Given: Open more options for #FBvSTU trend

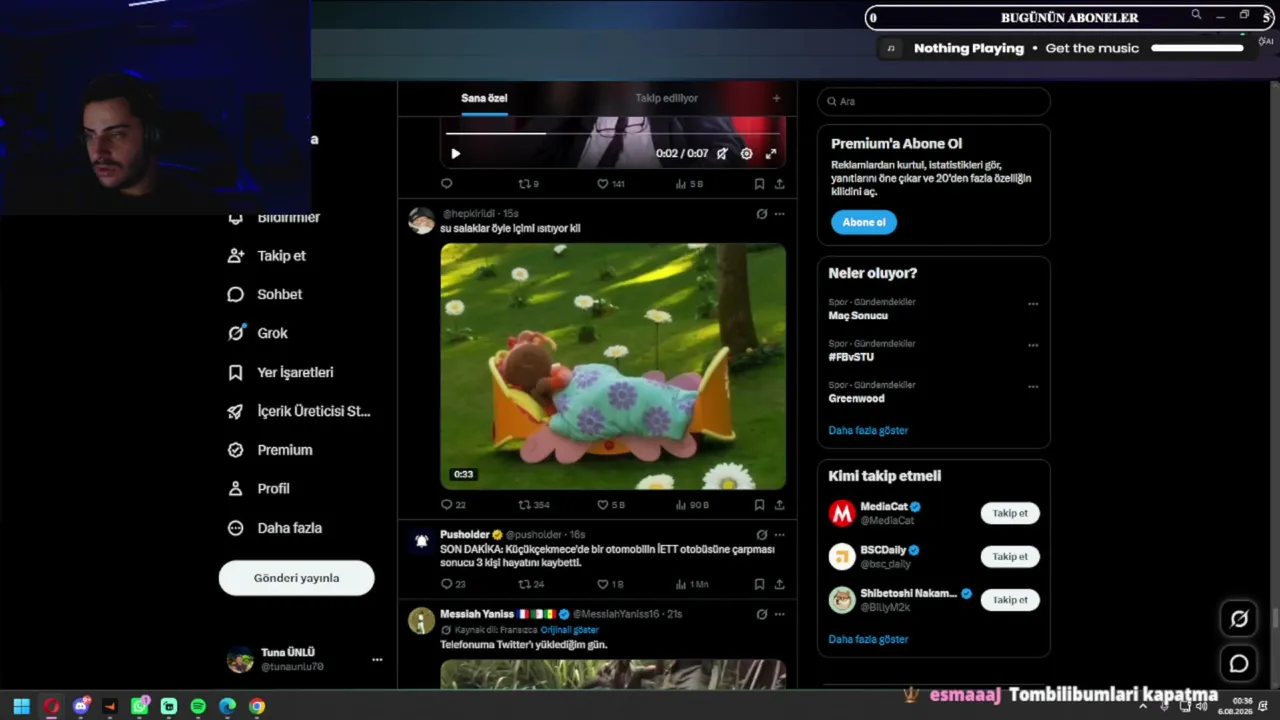Looking at the screenshot, I should (1033, 345).
